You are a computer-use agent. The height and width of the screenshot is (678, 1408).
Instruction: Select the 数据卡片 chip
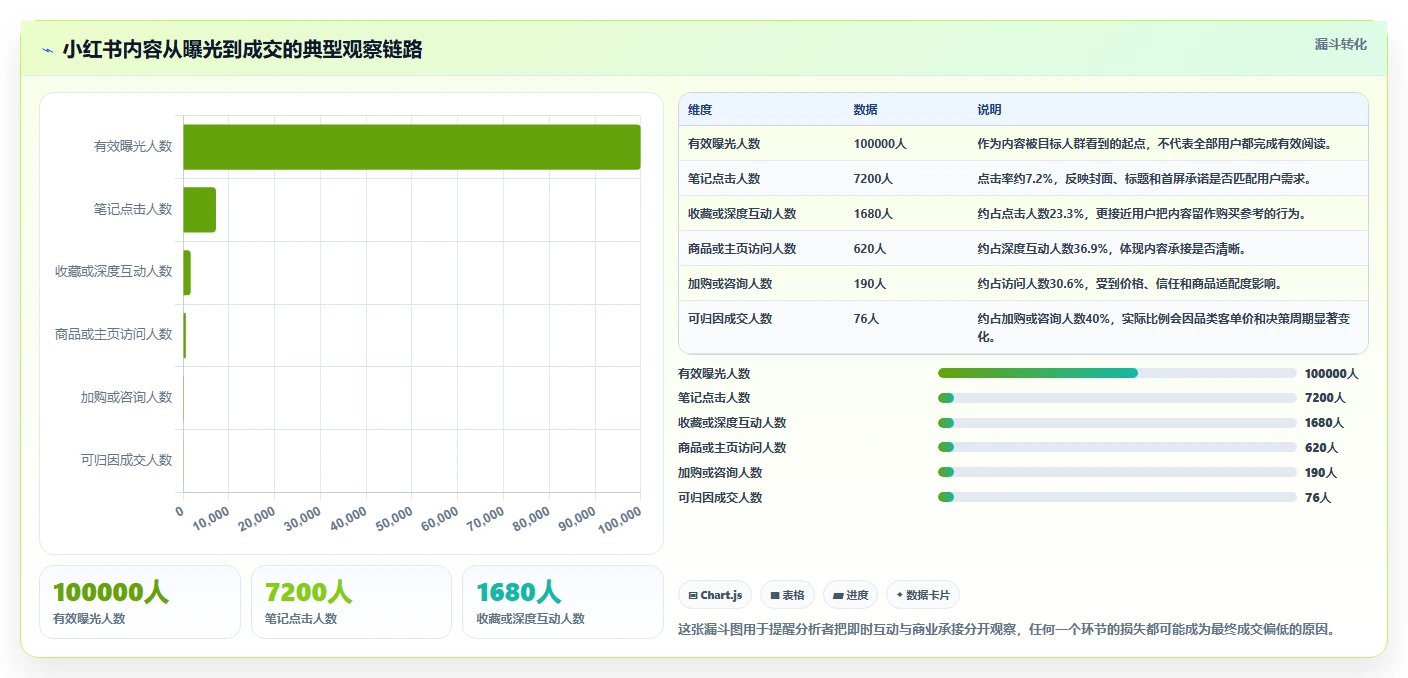pos(923,595)
